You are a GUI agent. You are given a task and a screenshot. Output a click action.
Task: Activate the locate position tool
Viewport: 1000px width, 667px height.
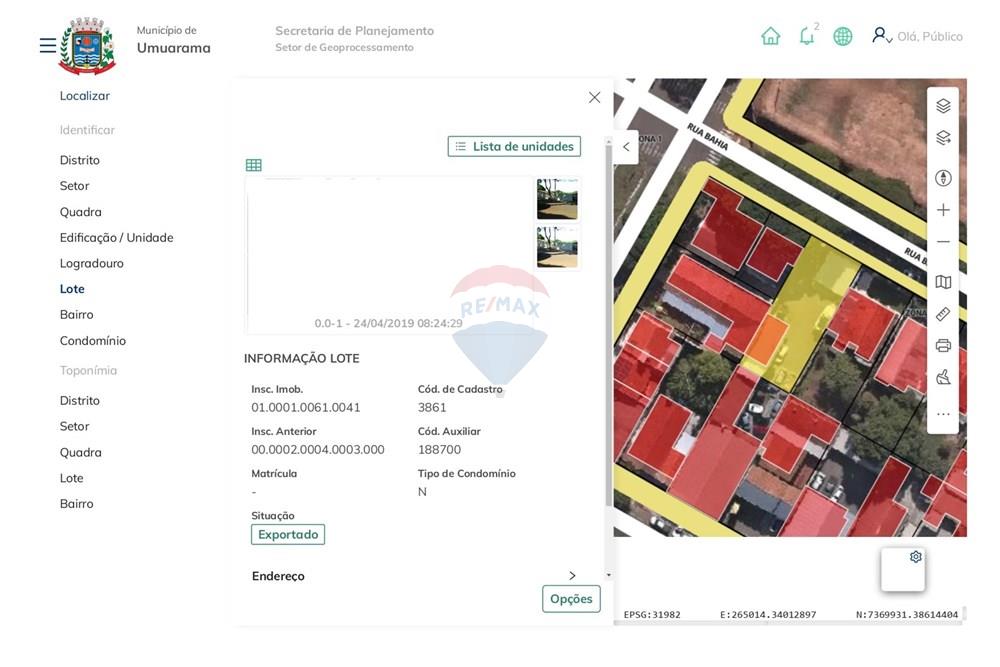(942, 176)
